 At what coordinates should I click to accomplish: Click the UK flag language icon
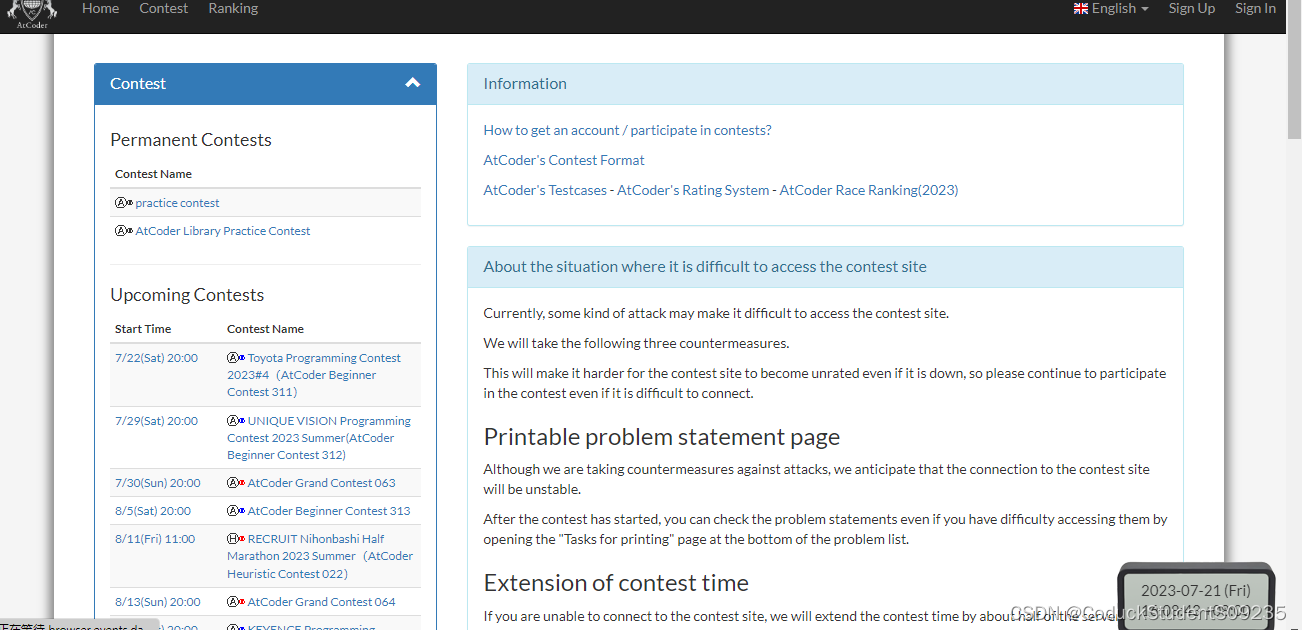(x=1080, y=8)
